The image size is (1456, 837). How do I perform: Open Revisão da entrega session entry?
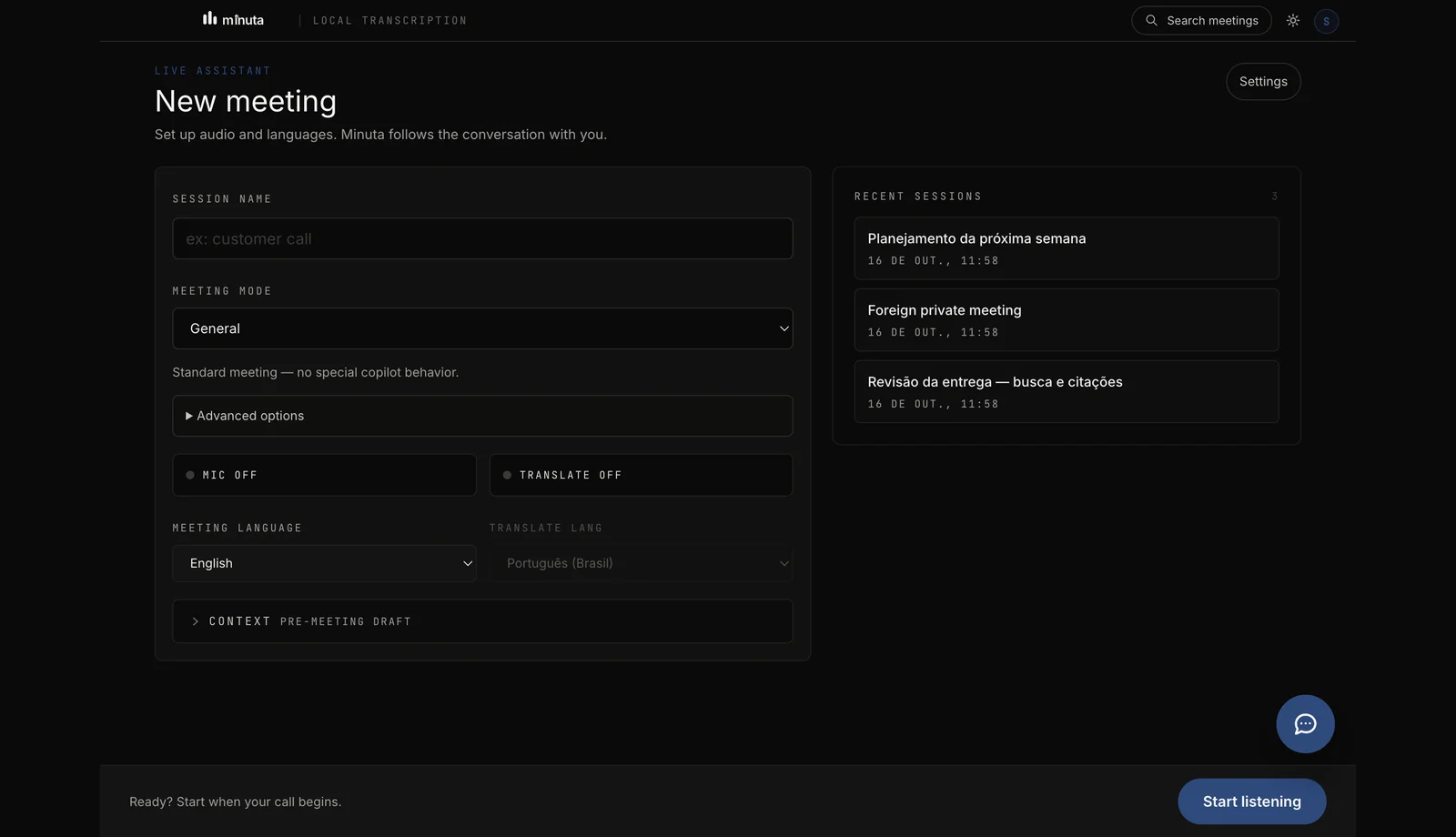[1067, 392]
